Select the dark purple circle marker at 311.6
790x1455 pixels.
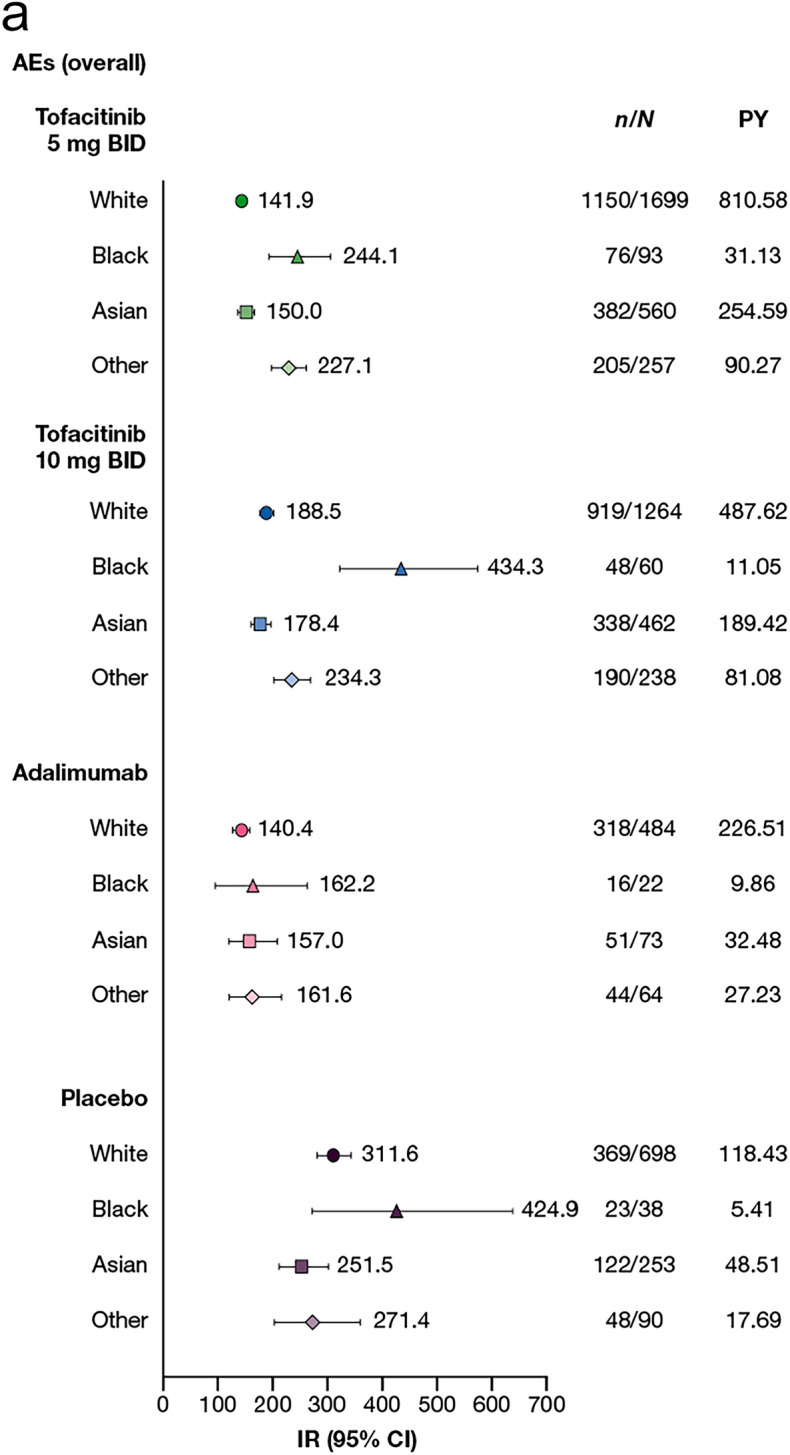(x=333, y=1155)
